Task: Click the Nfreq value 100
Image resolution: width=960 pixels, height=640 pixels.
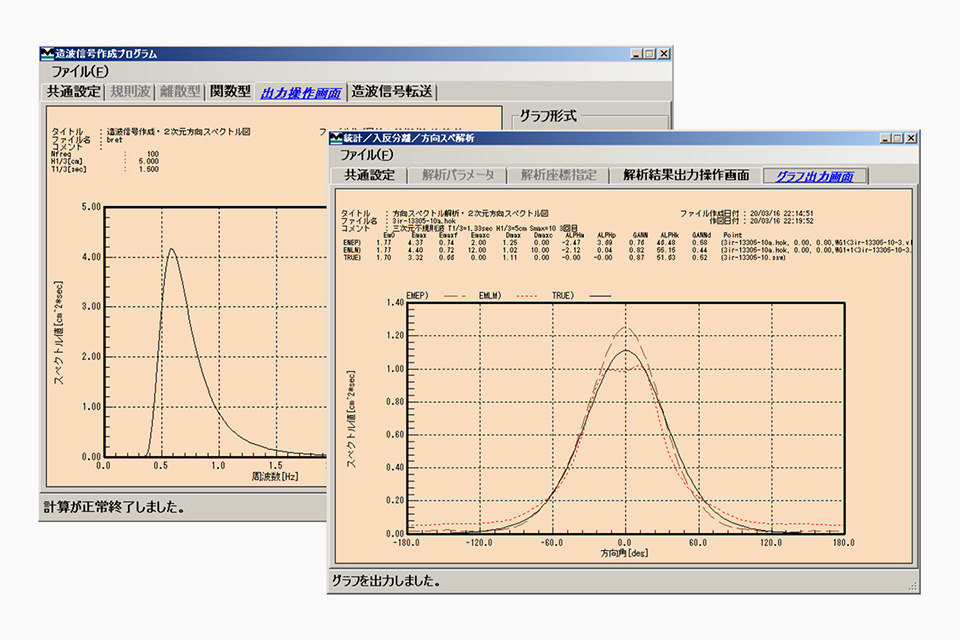Action: (152, 154)
